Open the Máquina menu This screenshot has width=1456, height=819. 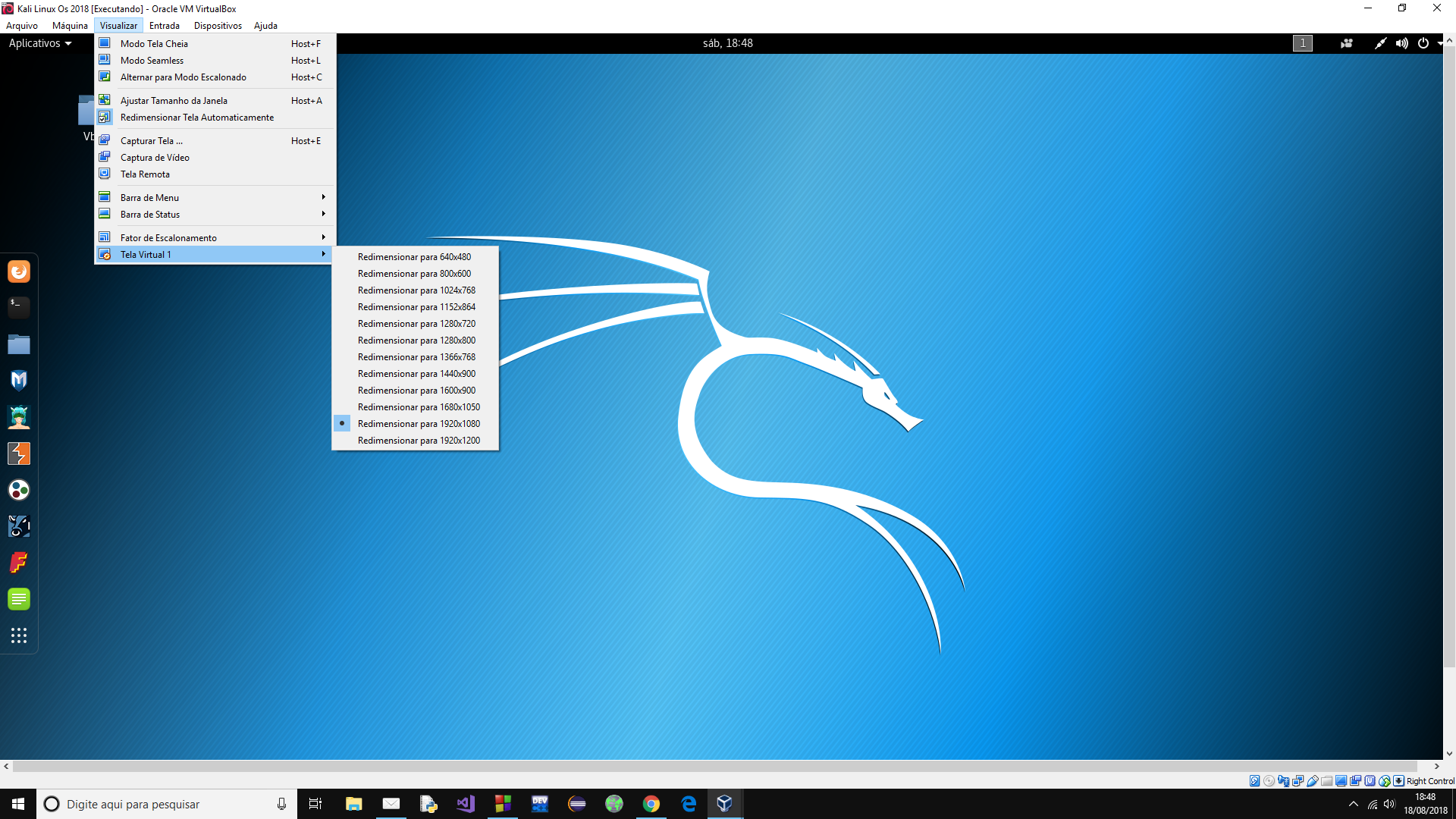pos(70,26)
